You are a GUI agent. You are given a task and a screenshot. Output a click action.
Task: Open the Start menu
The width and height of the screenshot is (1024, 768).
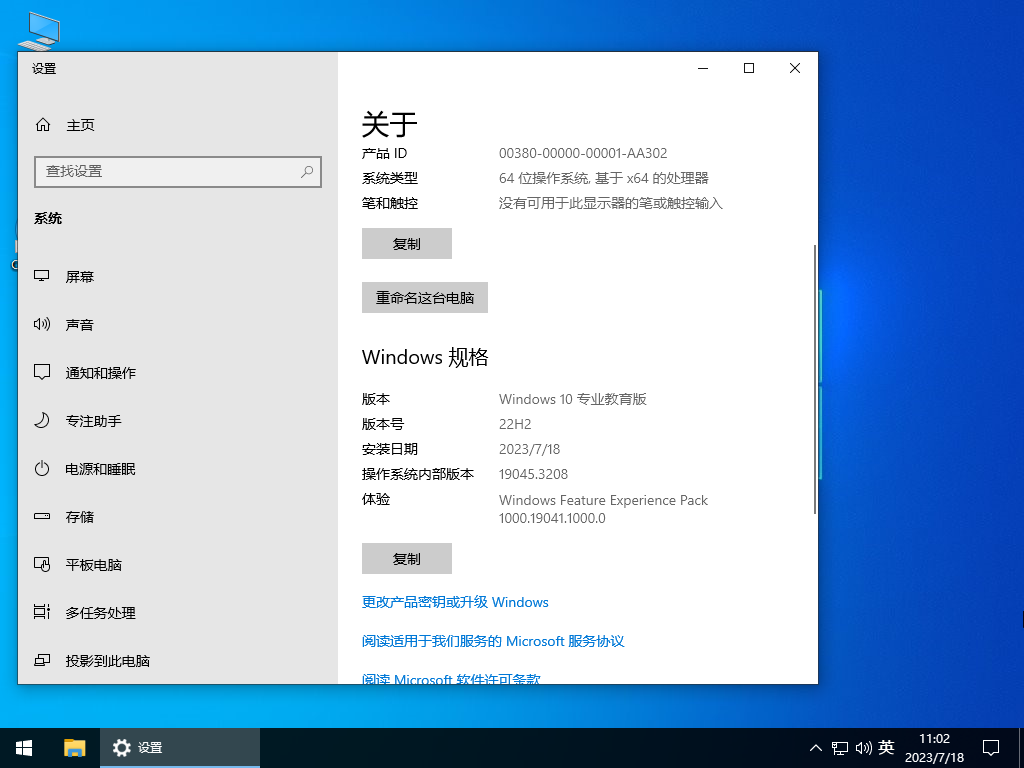point(23,747)
